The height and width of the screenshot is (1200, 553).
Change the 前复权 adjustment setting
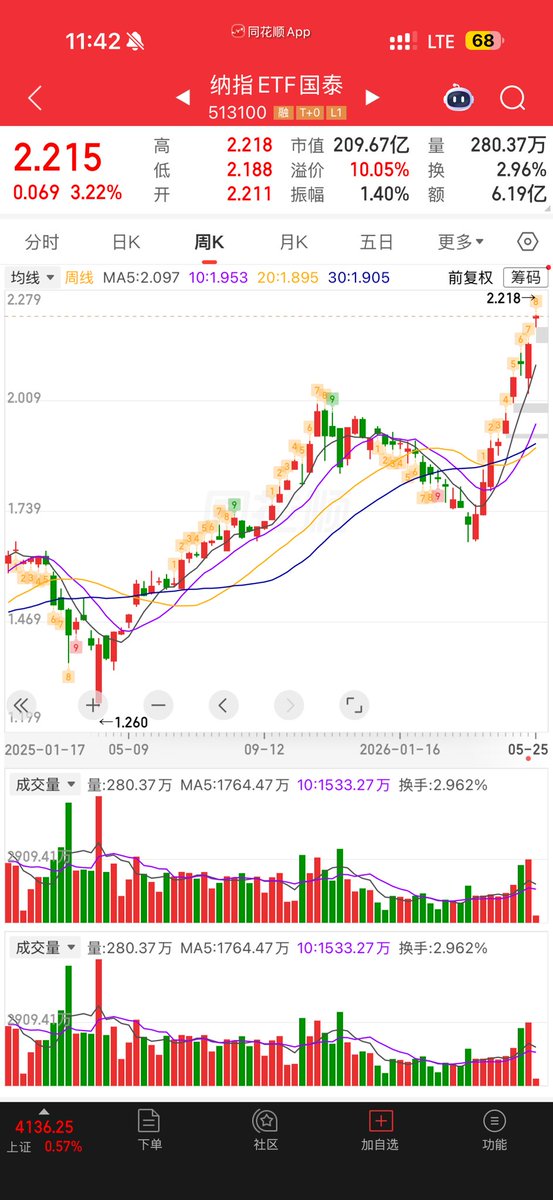click(x=470, y=277)
